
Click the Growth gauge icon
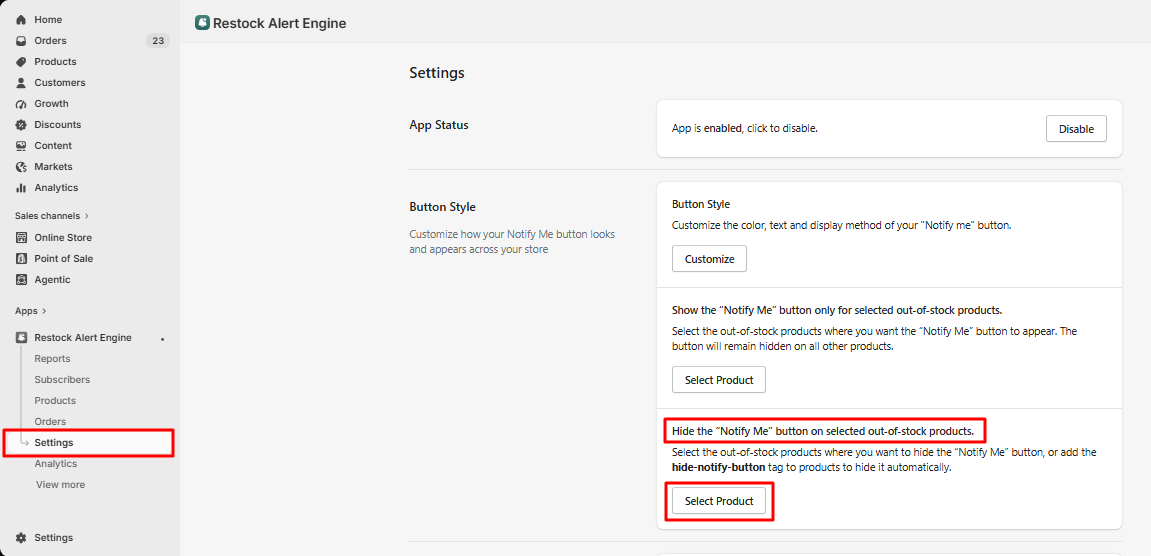(21, 104)
